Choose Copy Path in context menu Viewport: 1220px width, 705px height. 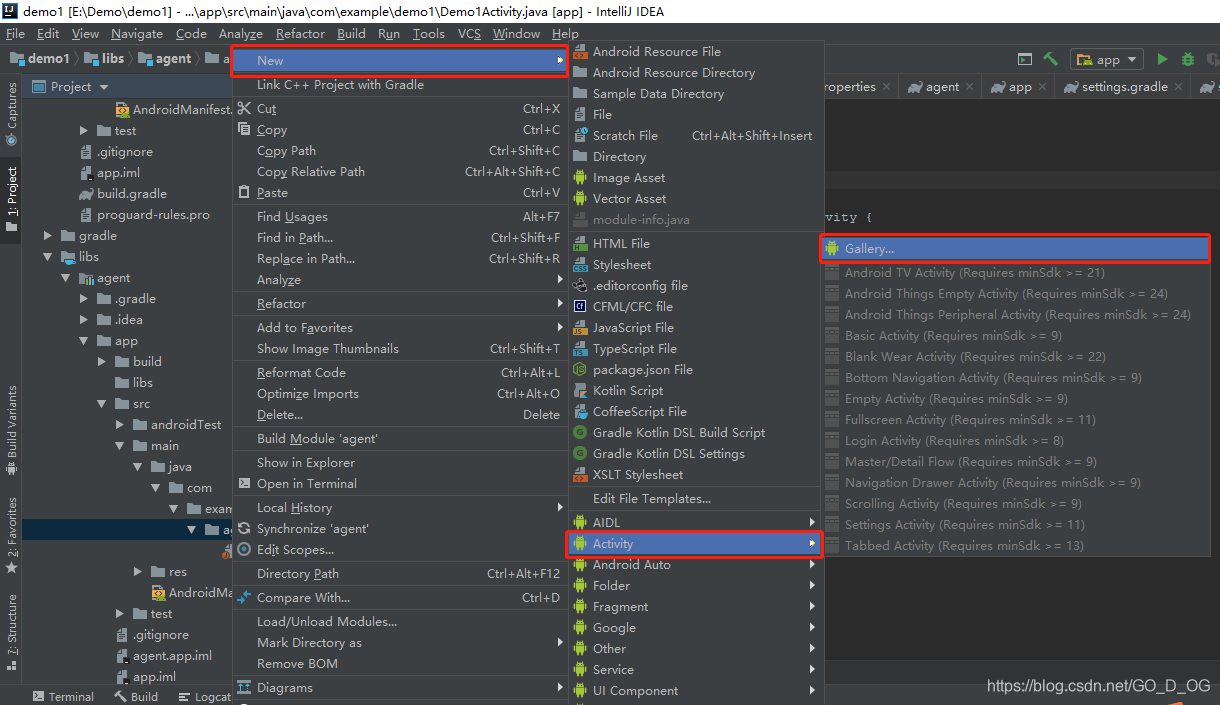401,150
